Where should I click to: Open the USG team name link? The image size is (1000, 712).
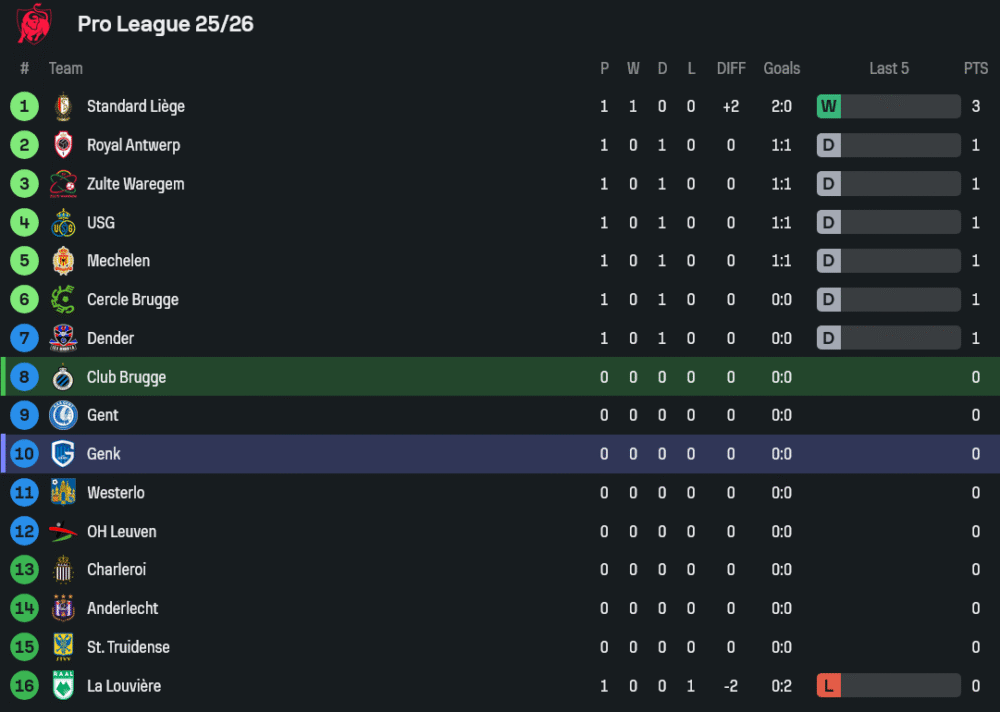tap(101, 223)
